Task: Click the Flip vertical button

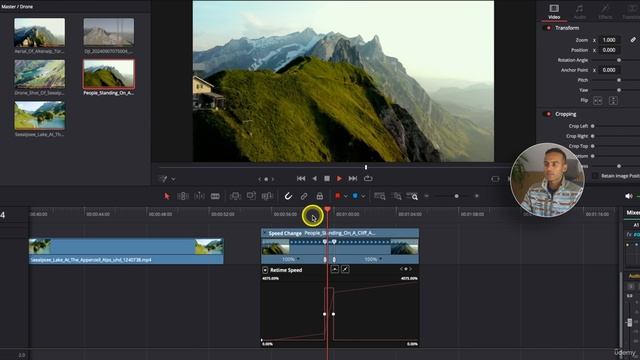Action: pyautogui.click(x=613, y=100)
